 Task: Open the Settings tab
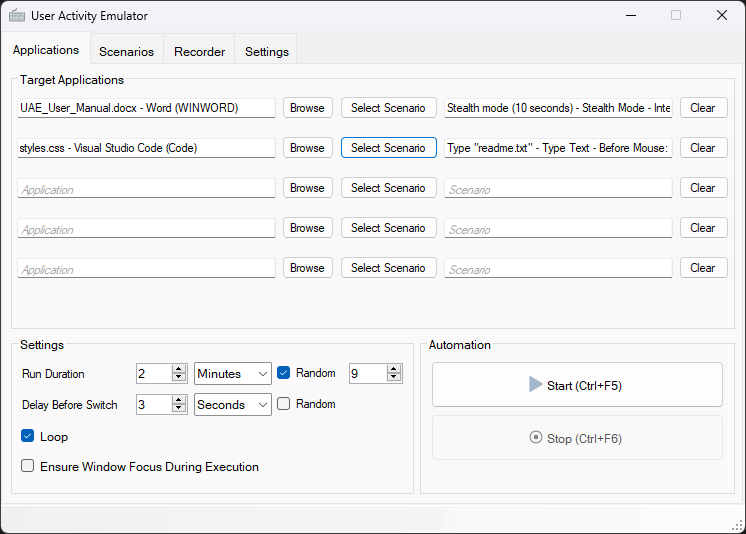(x=266, y=51)
